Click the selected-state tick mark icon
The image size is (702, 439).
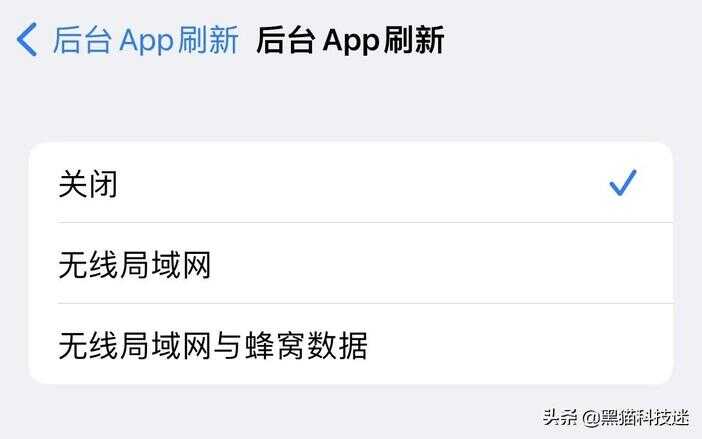623,182
